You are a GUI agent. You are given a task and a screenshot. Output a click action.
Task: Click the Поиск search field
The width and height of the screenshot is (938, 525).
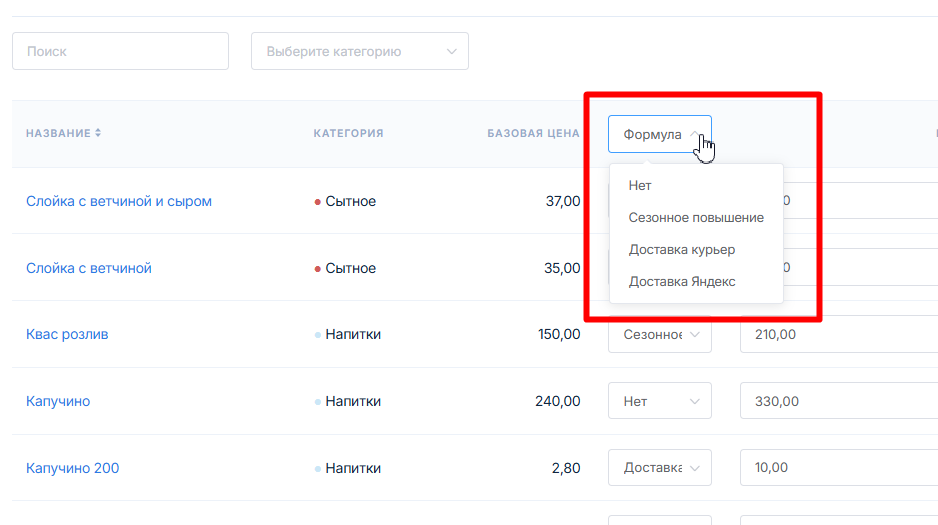click(120, 51)
